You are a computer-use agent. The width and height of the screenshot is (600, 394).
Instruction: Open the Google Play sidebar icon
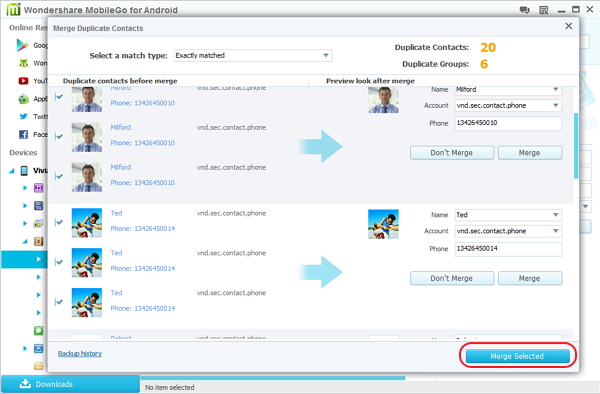coord(23,45)
